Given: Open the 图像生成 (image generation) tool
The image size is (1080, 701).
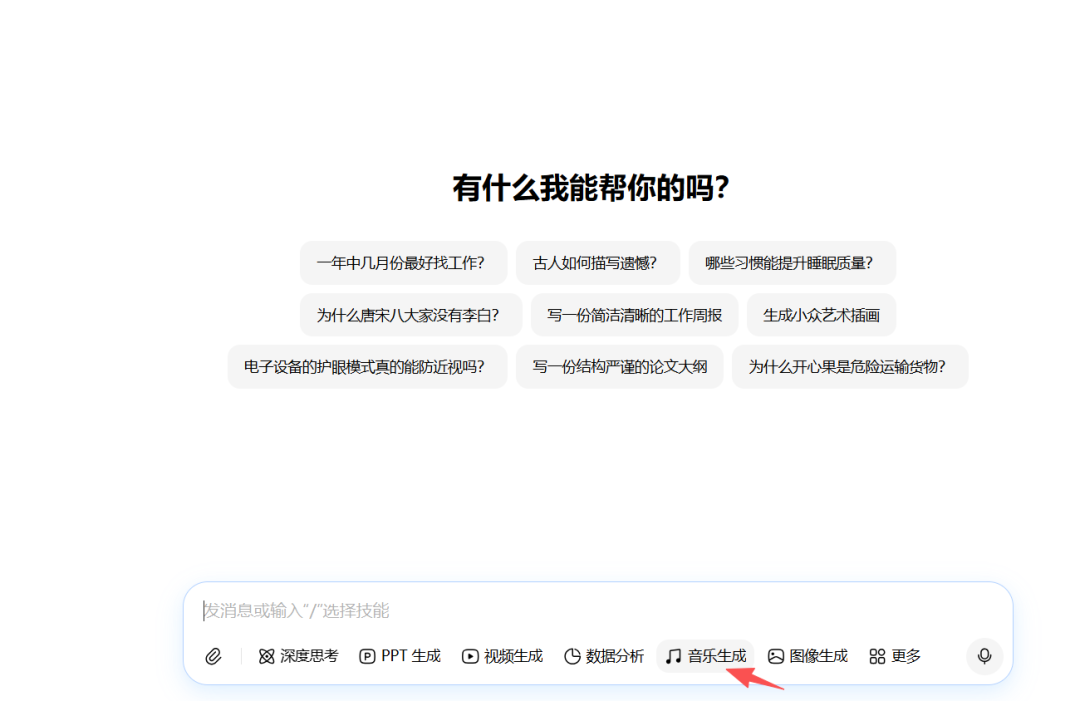Looking at the screenshot, I should tap(807, 656).
